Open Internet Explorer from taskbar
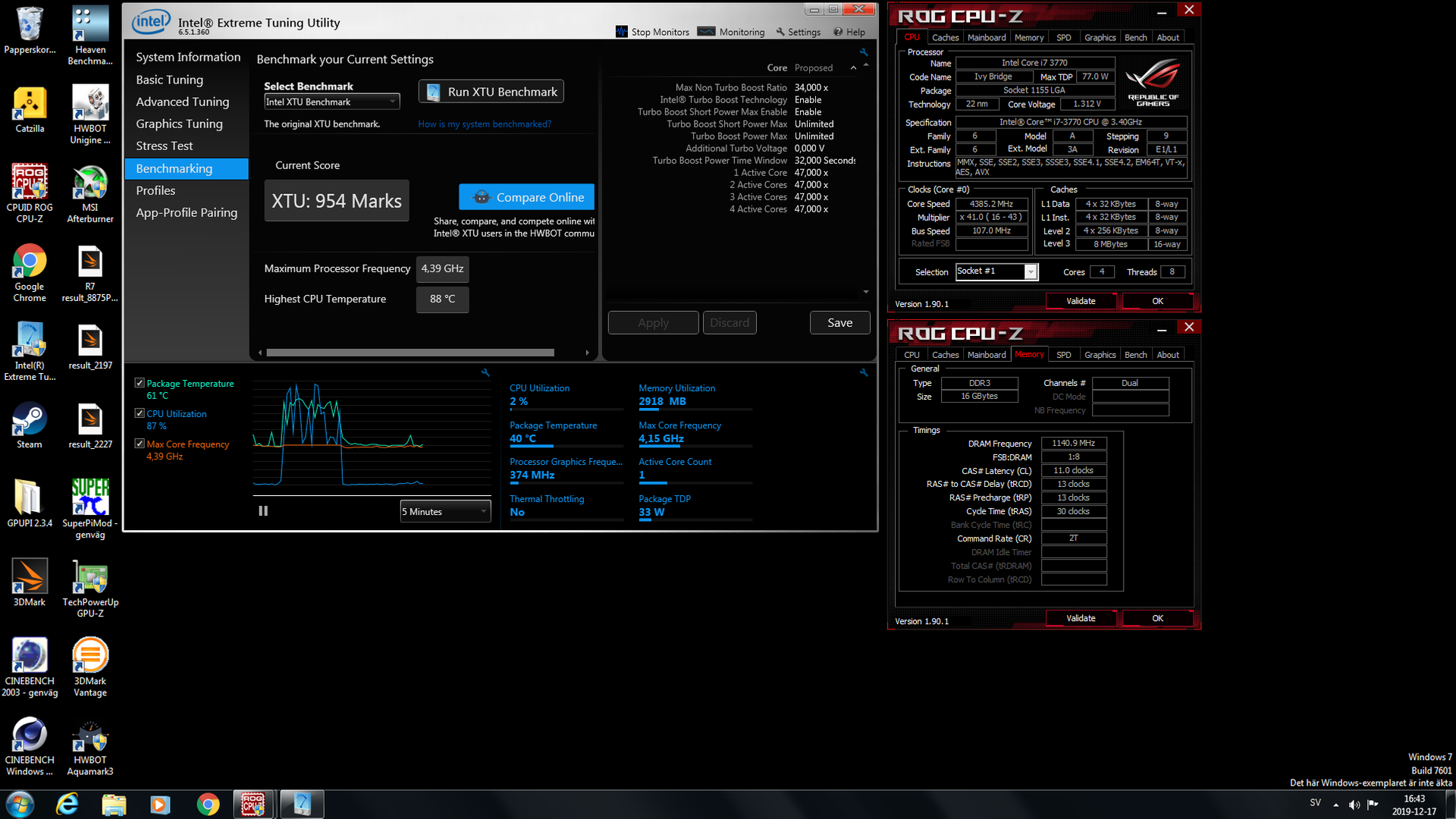The height and width of the screenshot is (819, 1456). pos(67,805)
